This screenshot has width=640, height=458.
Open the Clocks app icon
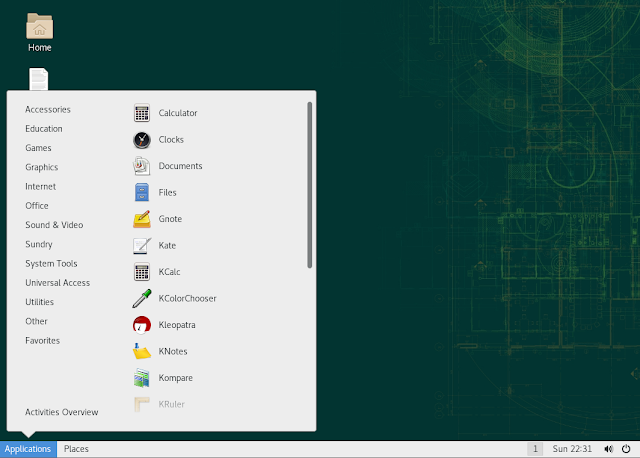click(142, 140)
